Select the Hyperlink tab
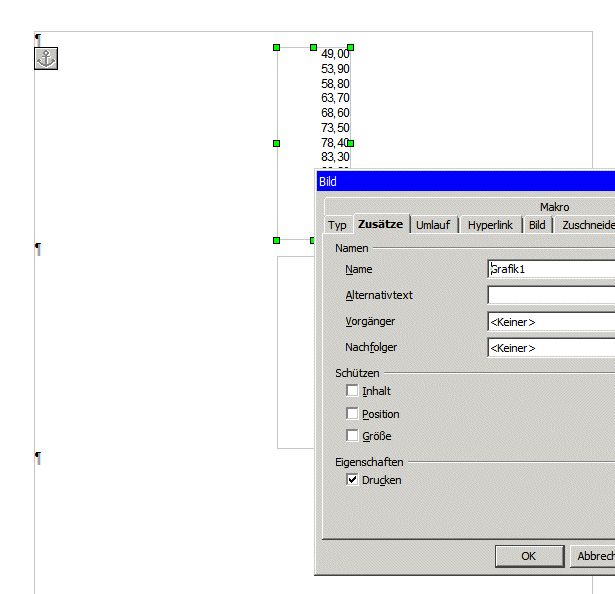615x594 pixels. pyautogui.click(x=490, y=225)
